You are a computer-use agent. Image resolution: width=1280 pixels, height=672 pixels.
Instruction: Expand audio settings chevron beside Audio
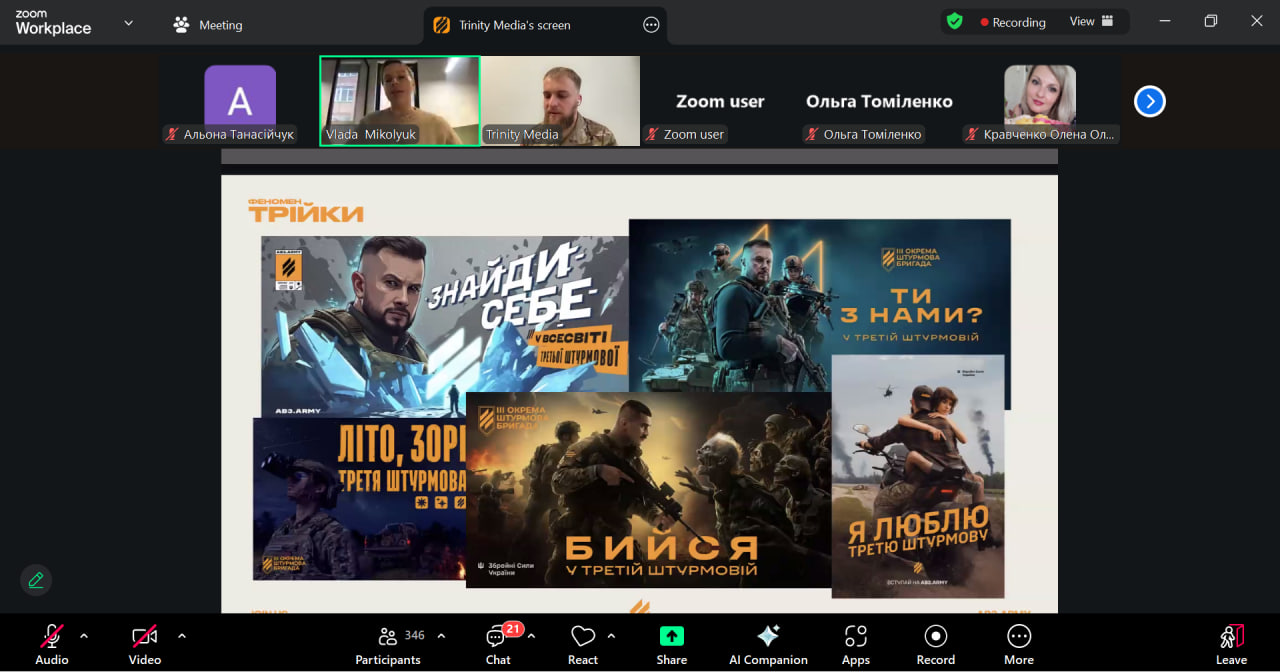pyautogui.click(x=84, y=635)
